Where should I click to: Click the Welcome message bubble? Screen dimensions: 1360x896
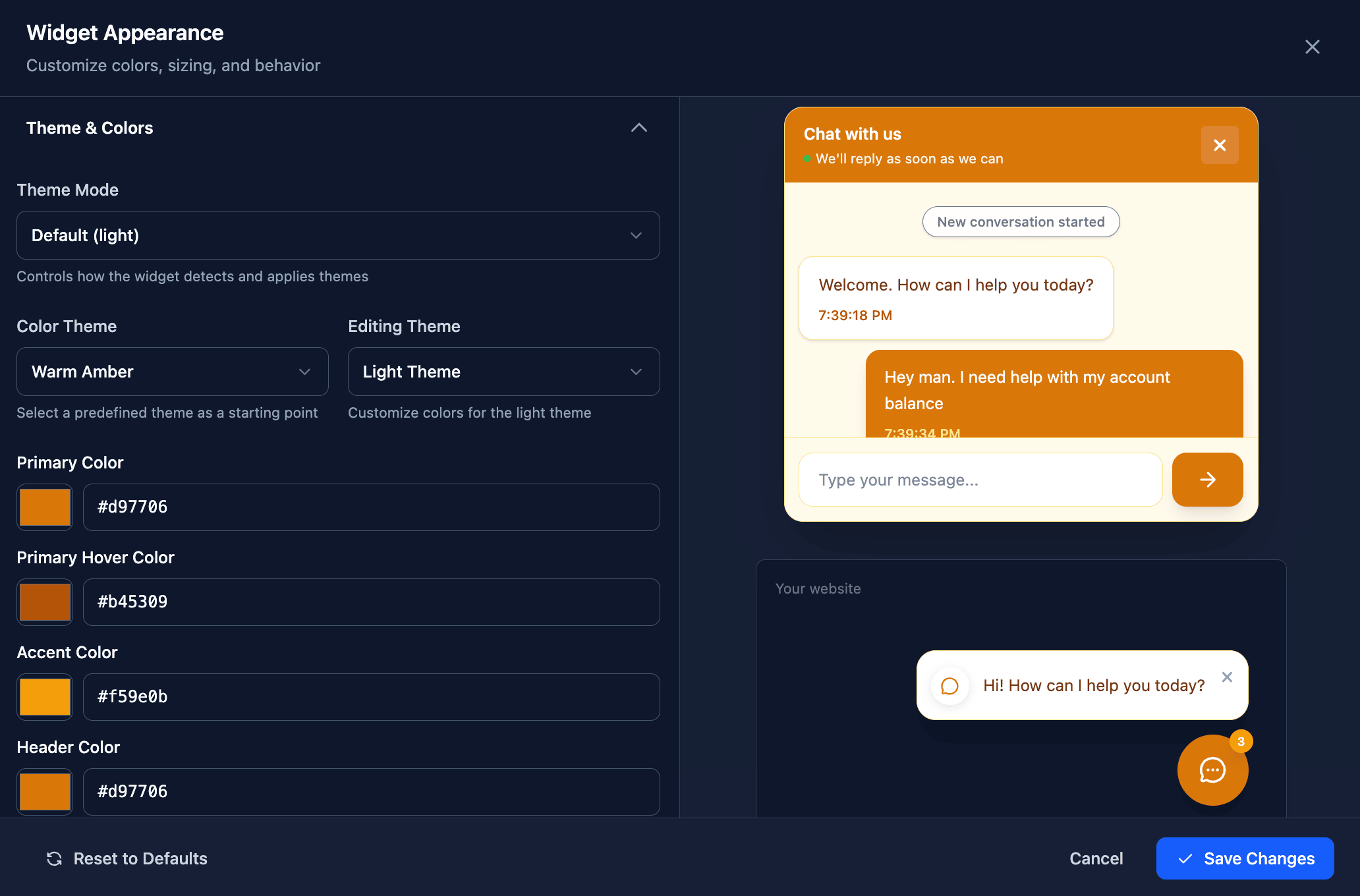click(x=955, y=298)
